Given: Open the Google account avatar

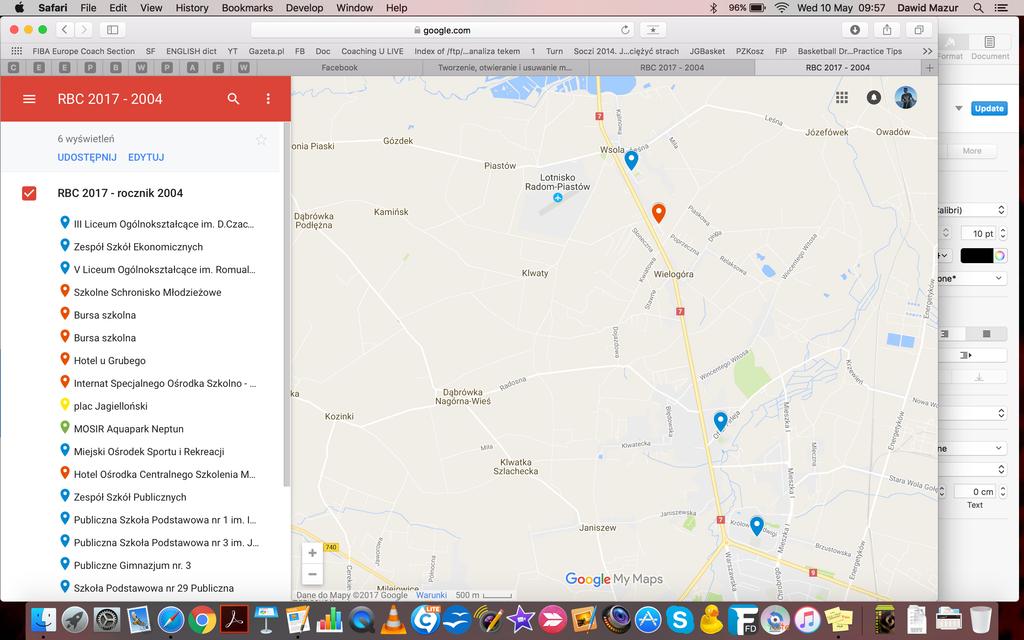Looking at the screenshot, I should (x=906, y=97).
